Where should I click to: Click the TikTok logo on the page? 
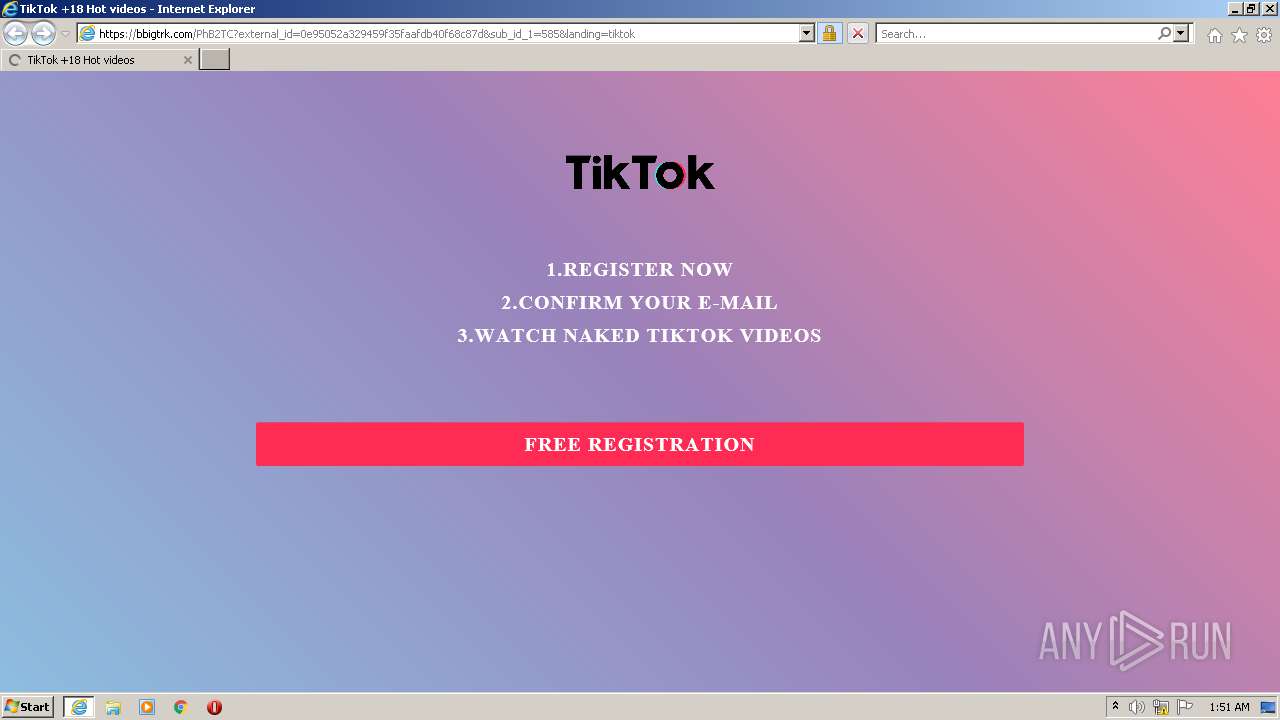pyautogui.click(x=640, y=172)
